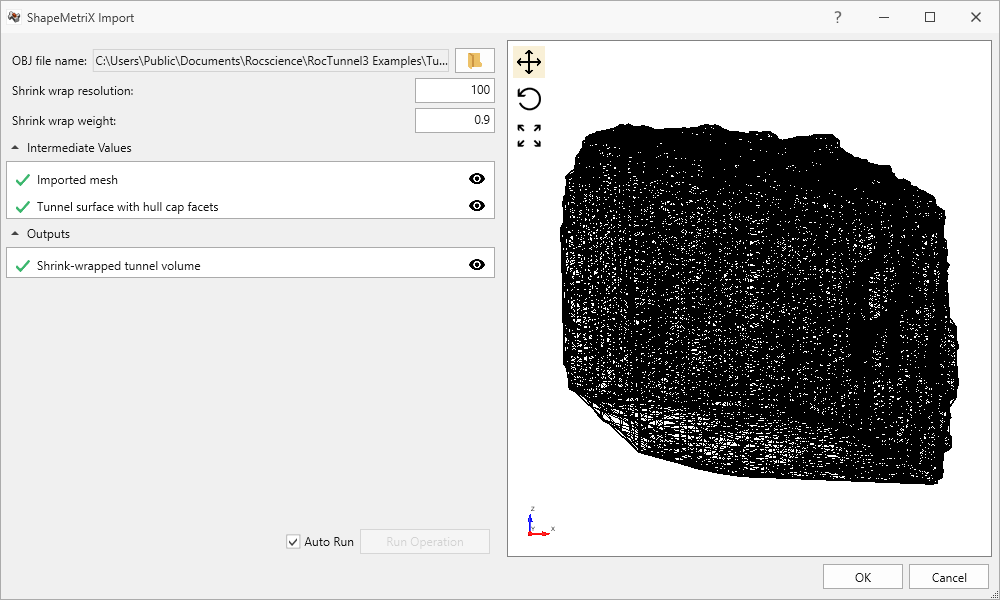Image resolution: width=1000 pixels, height=600 pixels.
Task: Select the Shrink-wrapped tunnel volume row
Action: (x=250, y=265)
